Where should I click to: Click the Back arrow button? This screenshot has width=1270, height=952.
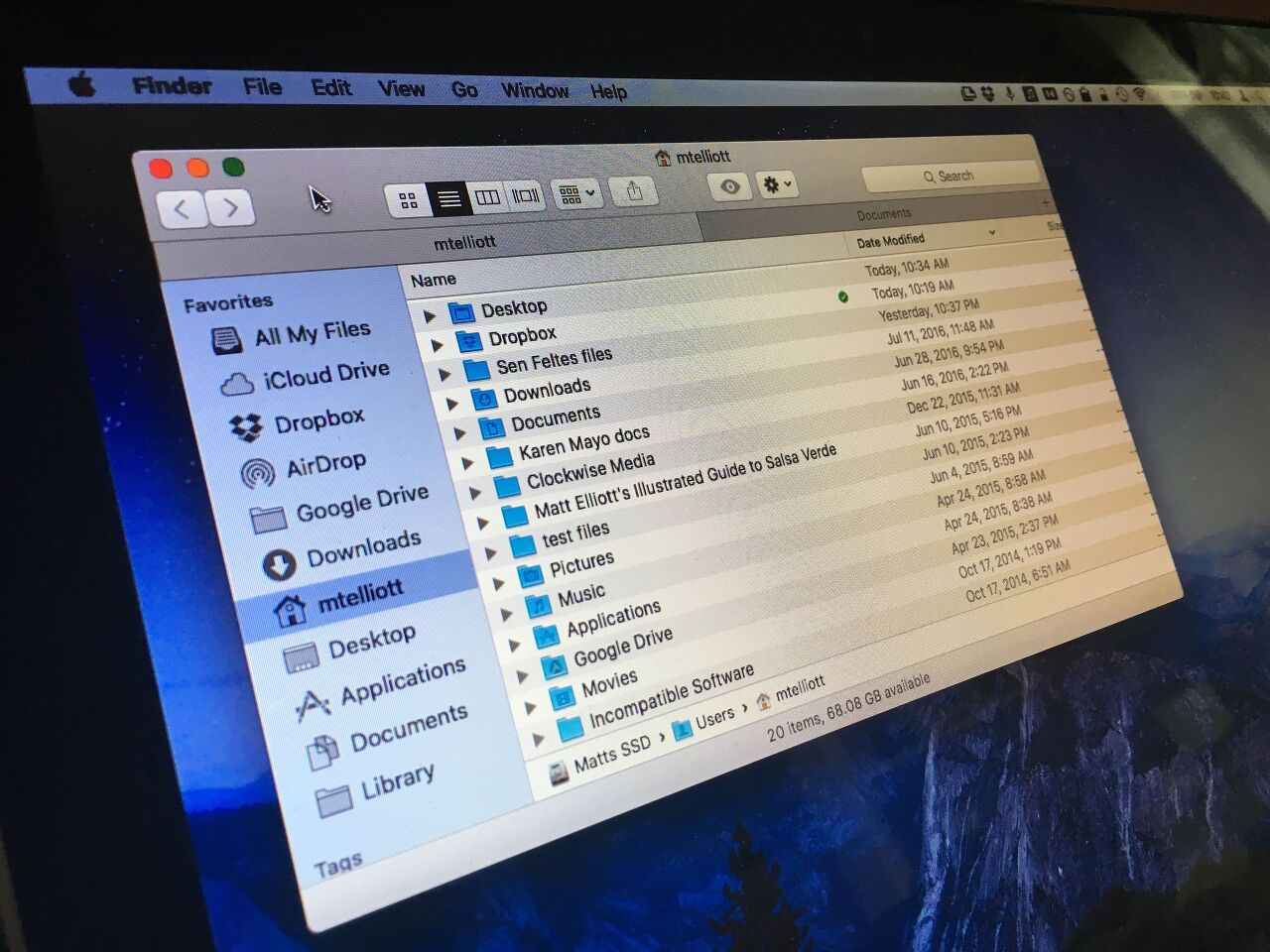[183, 209]
